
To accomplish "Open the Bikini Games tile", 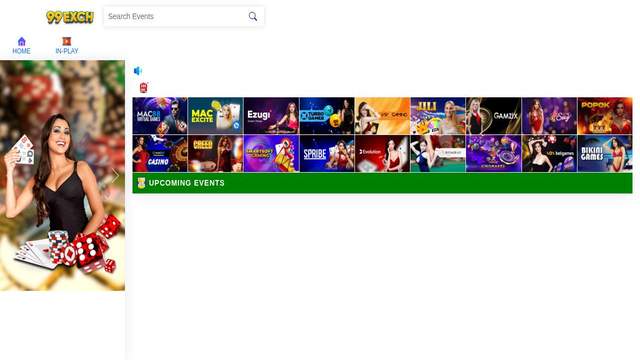I will 605,153.
